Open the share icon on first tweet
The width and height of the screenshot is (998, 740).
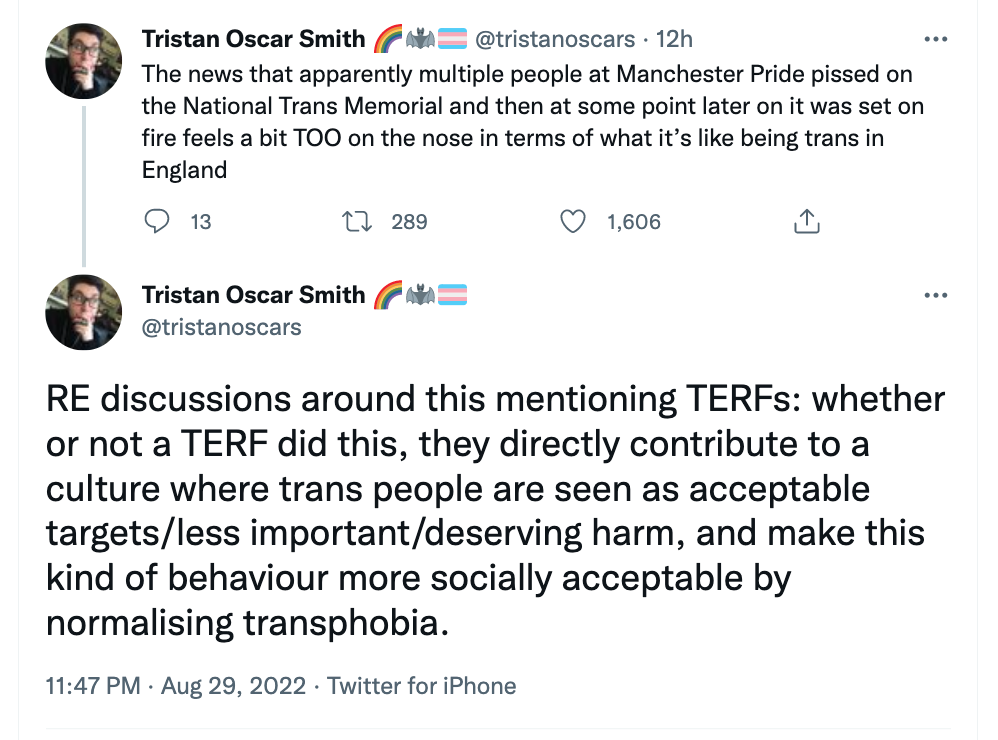point(806,221)
